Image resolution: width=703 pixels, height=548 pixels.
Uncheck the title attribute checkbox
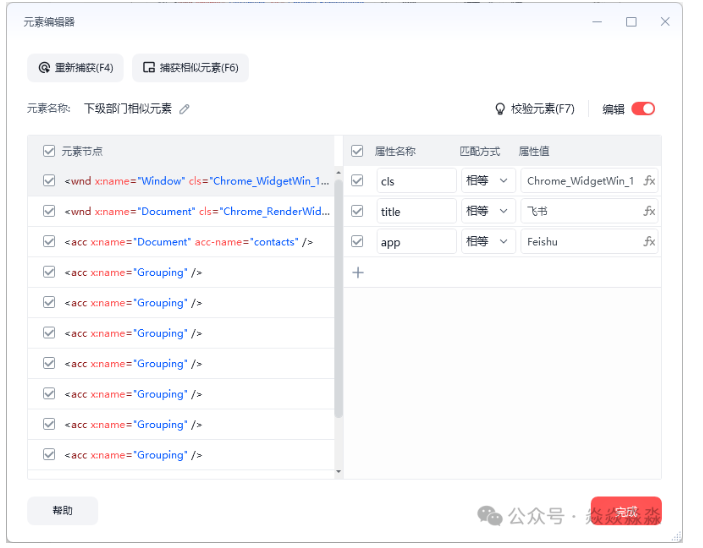point(357,211)
